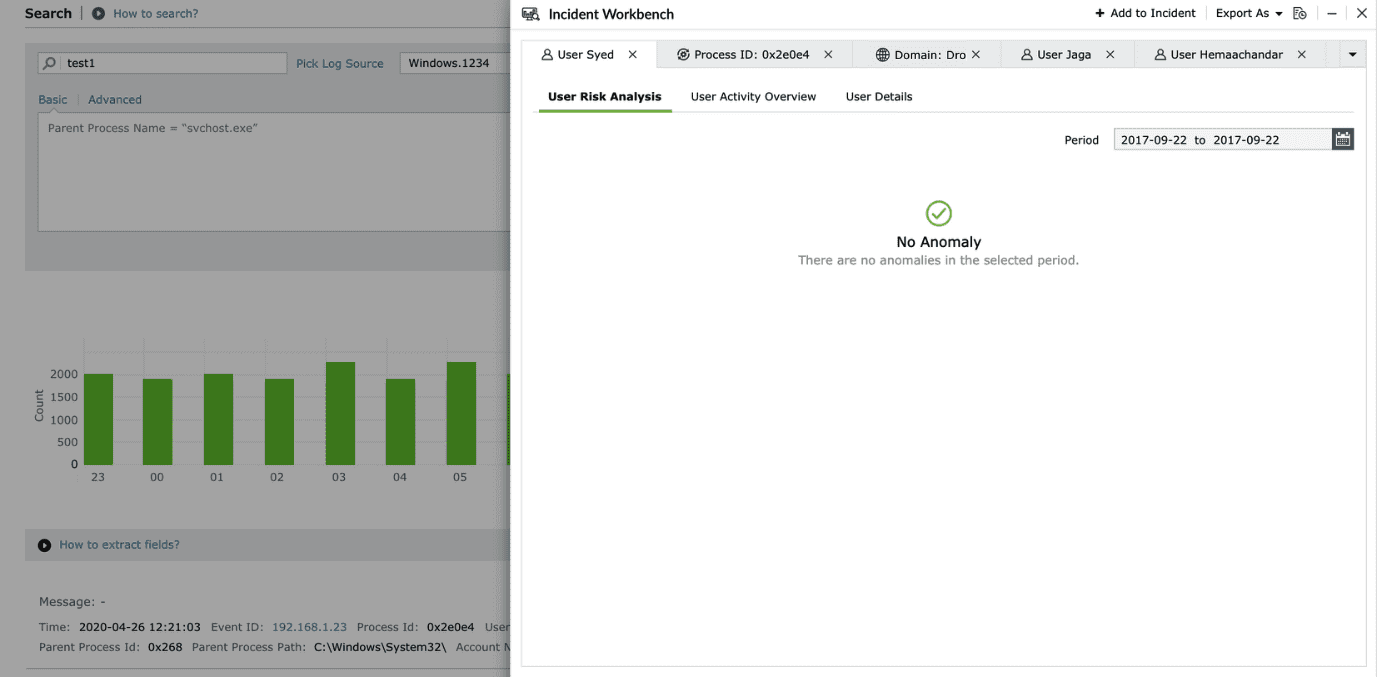Click the user icon on the User Syed tab
The height and width of the screenshot is (677, 1377).
[x=546, y=54]
